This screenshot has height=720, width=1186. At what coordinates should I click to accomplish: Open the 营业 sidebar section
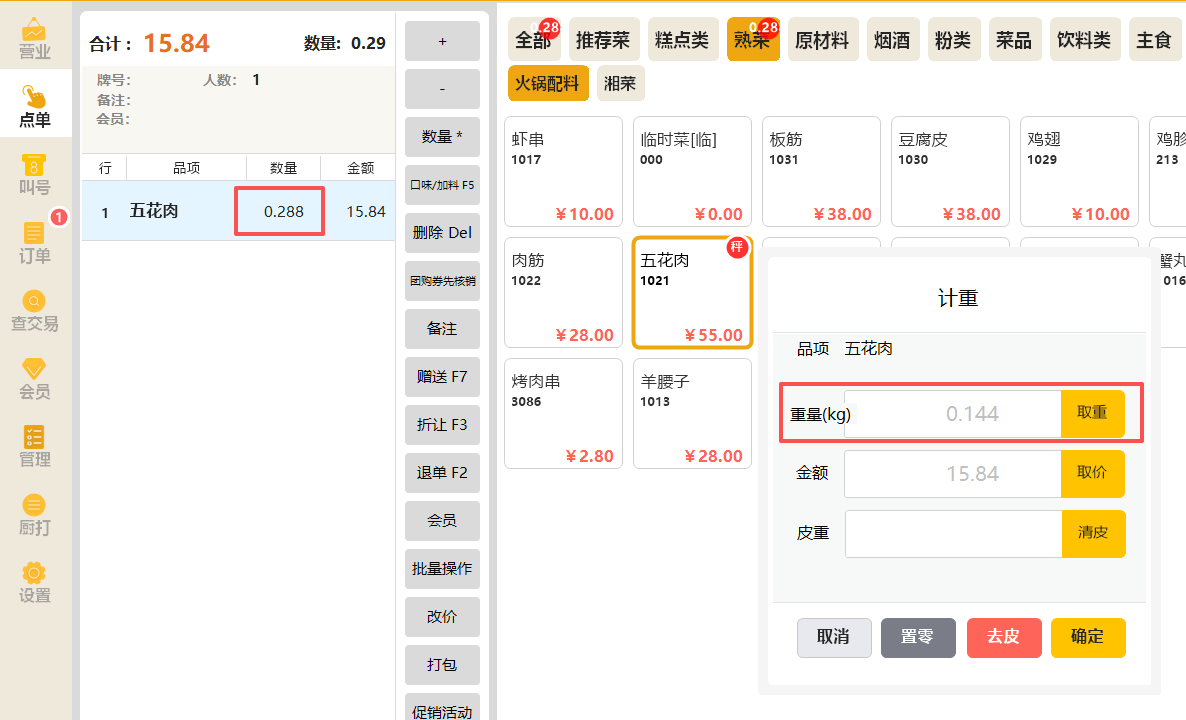pos(35,39)
